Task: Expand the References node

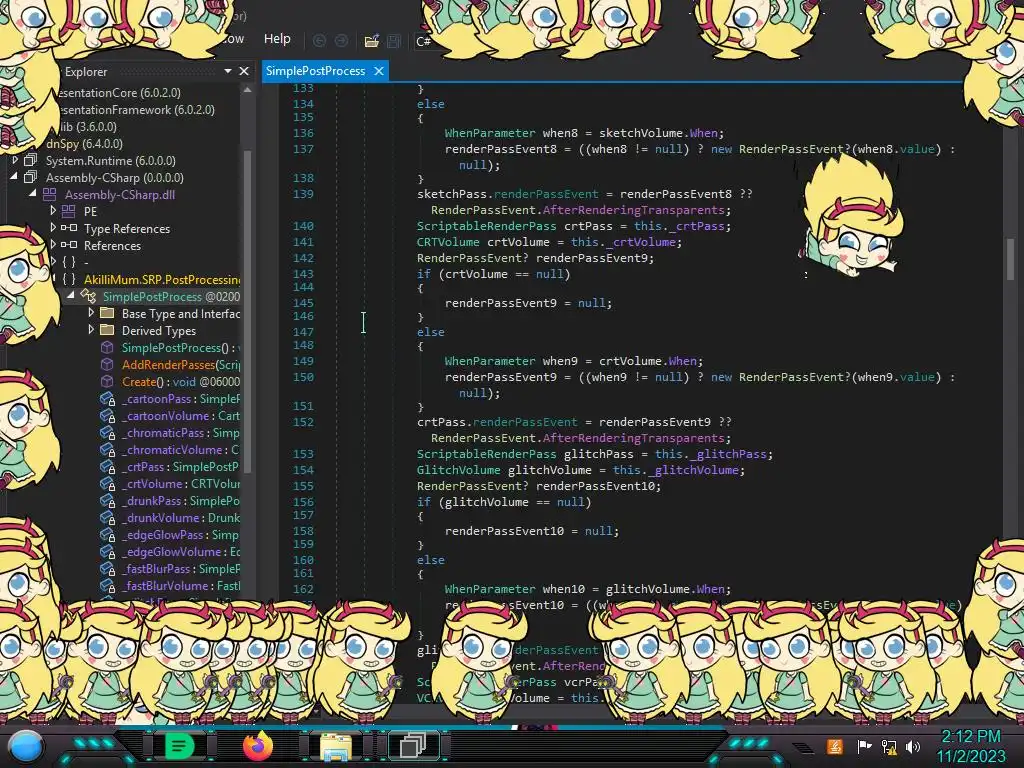Action: pyautogui.click(x=53, y=245)
